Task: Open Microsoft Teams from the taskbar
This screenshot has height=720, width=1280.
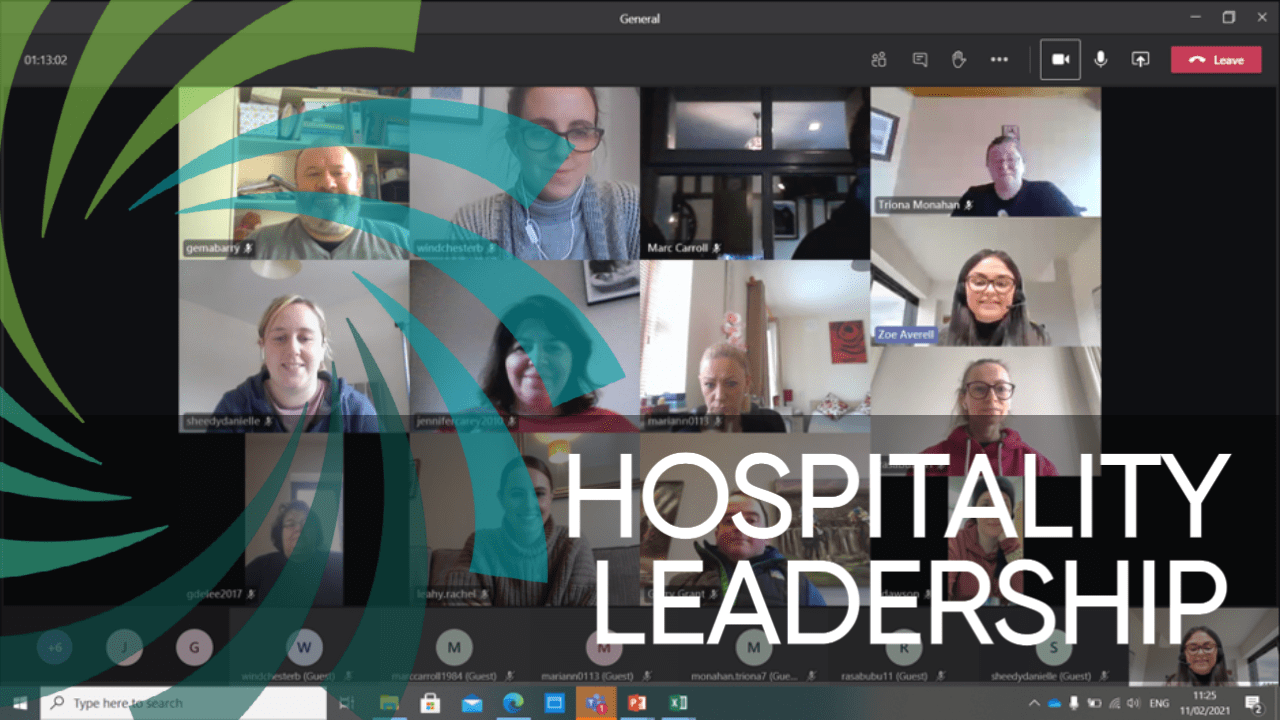Action: [x=596, y=703]
